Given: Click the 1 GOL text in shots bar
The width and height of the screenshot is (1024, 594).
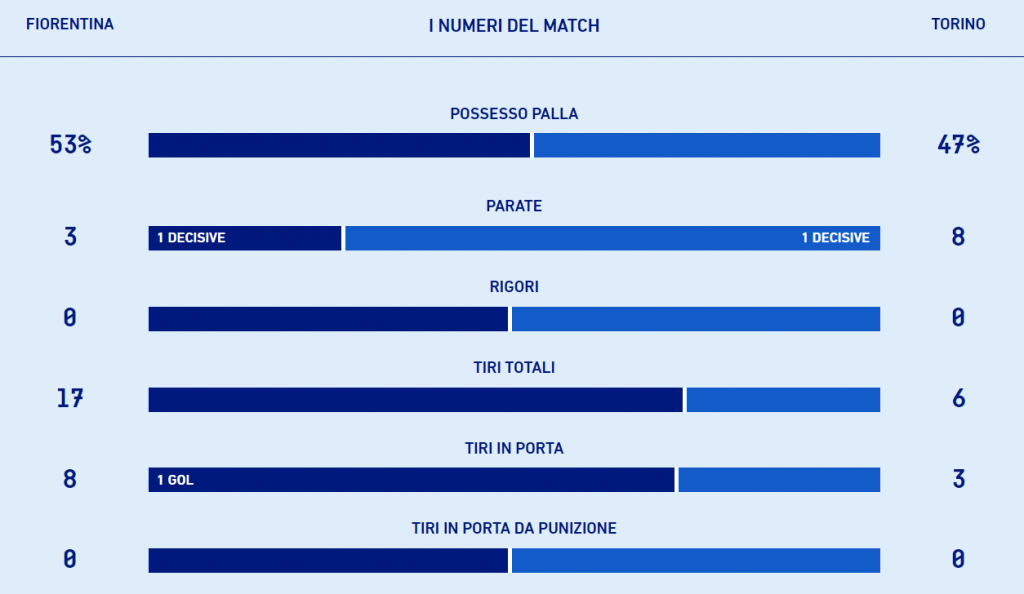Looking at the screenshot, I should [175, 480].
